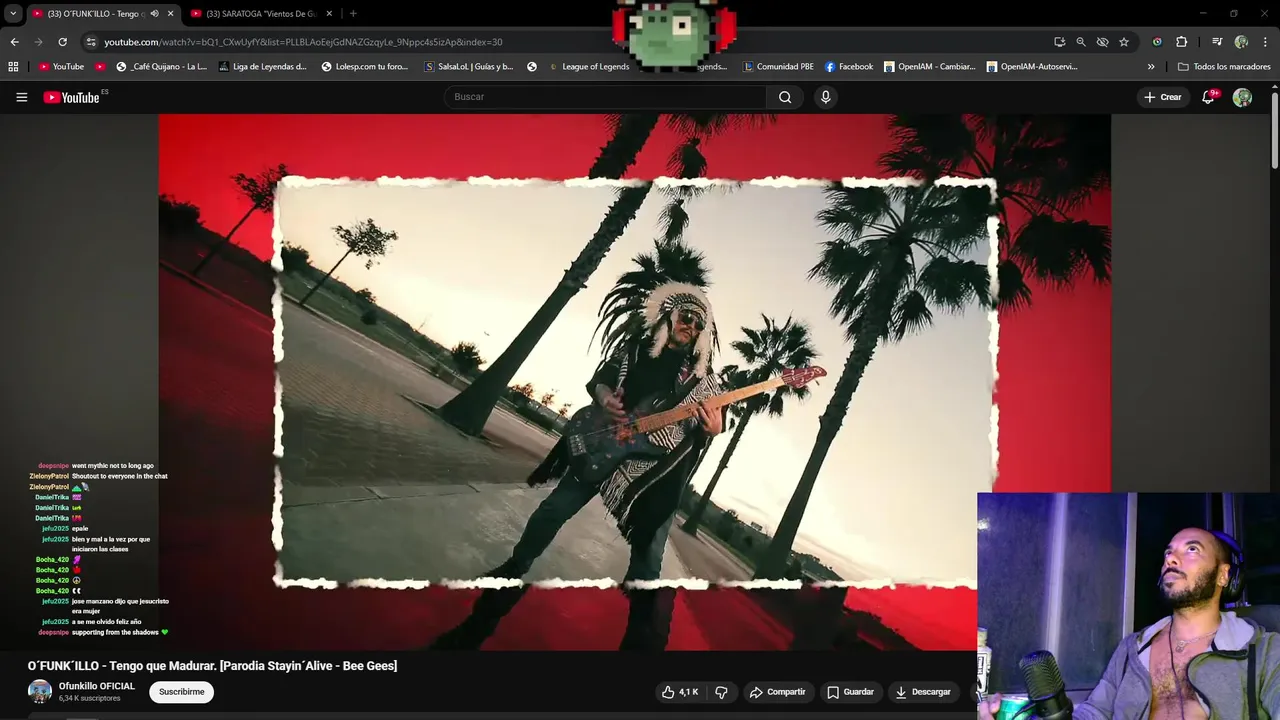1280x720 pixels.
Task: Open the browser extensions puzzle menu
Action: point(1181,42)
